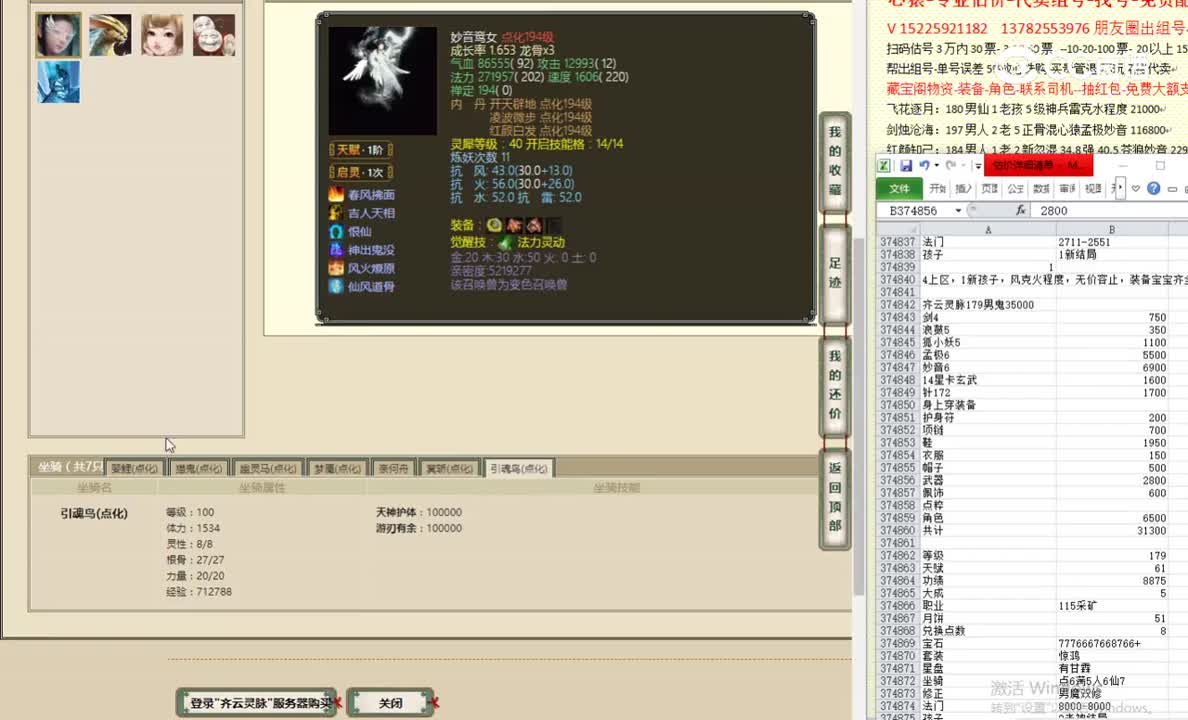Open Excel Help question mark icon
This screenshot has height=720, width=1188.
(x=1153, y=188)
